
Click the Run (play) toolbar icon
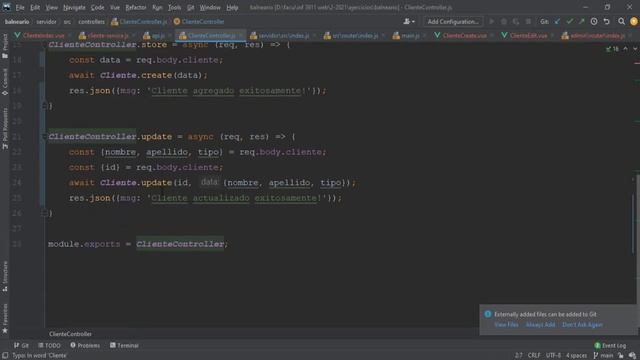[491, 22]
